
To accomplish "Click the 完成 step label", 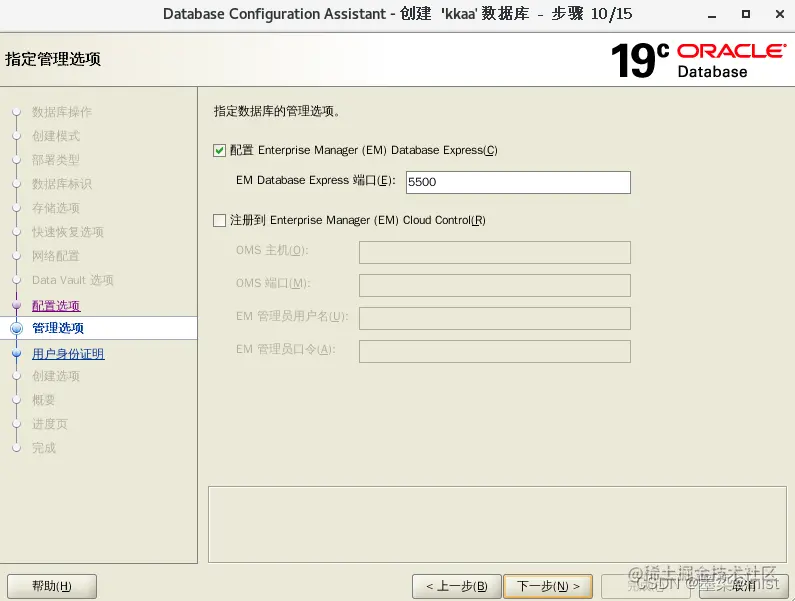I will pyautogui.click(x=44, y=448).
